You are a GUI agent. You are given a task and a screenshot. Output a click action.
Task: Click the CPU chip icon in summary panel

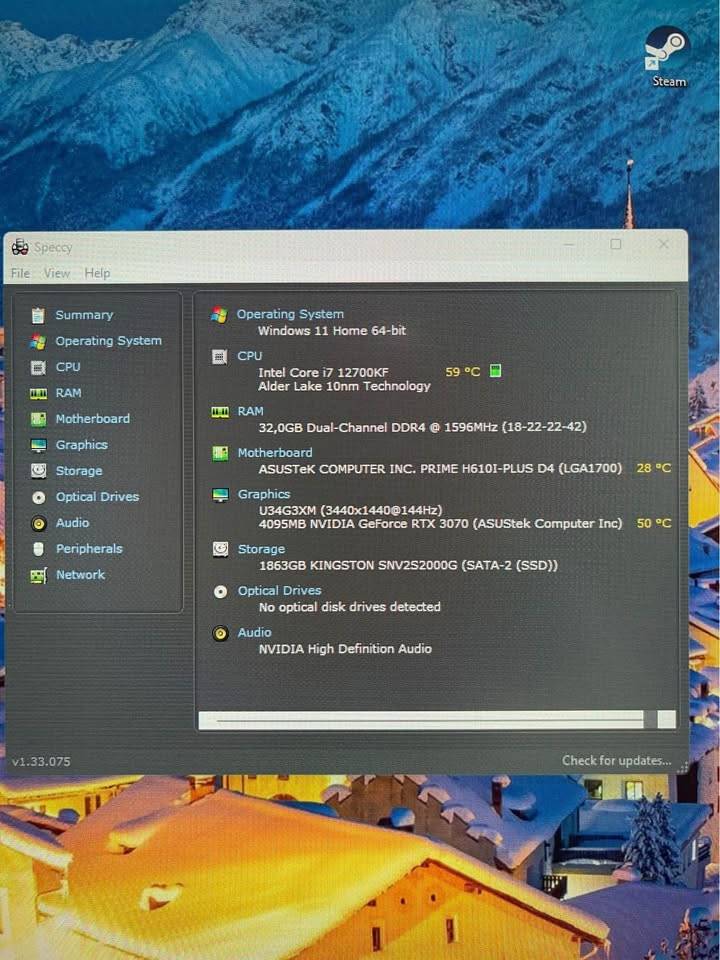(219, 356)
